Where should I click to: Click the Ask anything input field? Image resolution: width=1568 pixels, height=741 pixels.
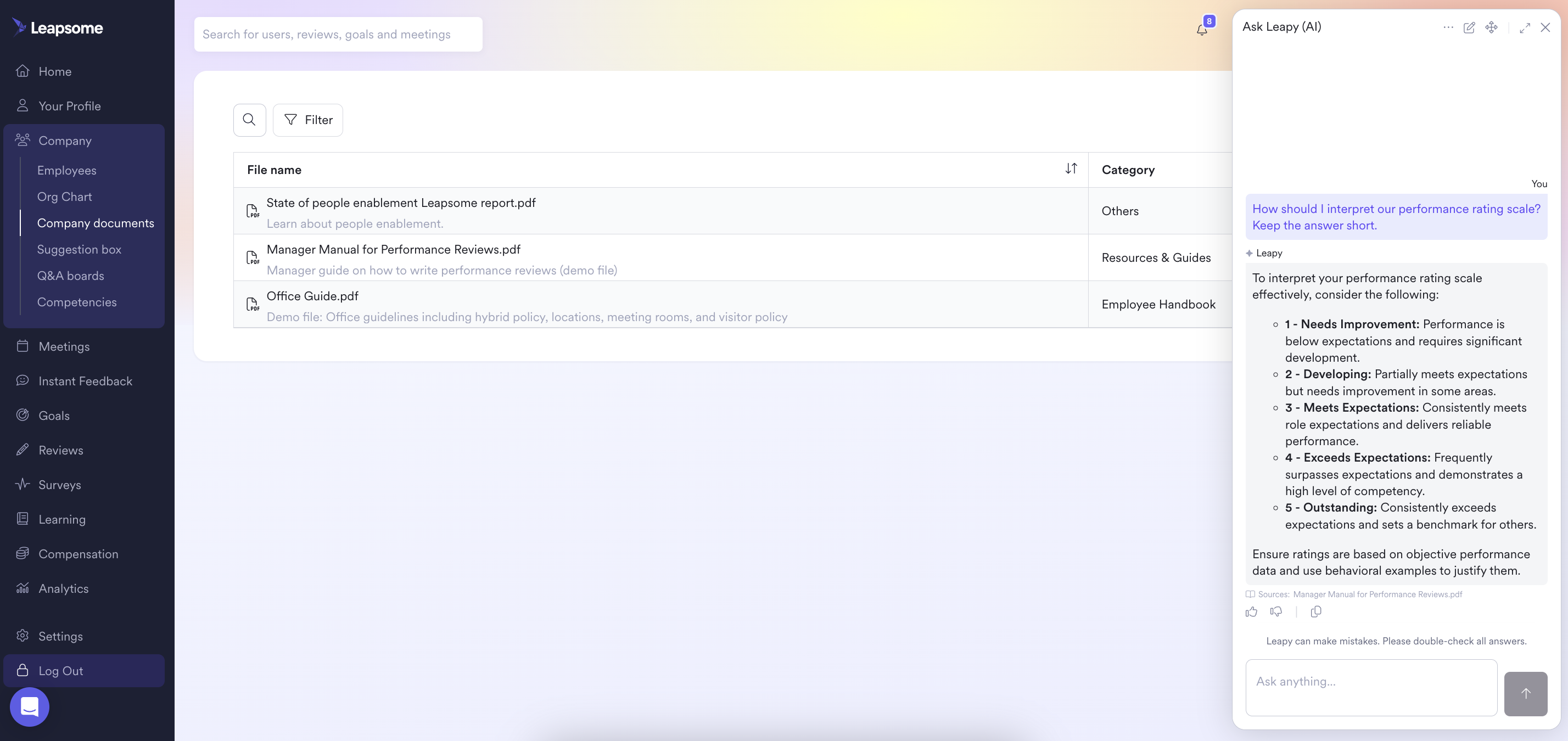click(1371, 687)
